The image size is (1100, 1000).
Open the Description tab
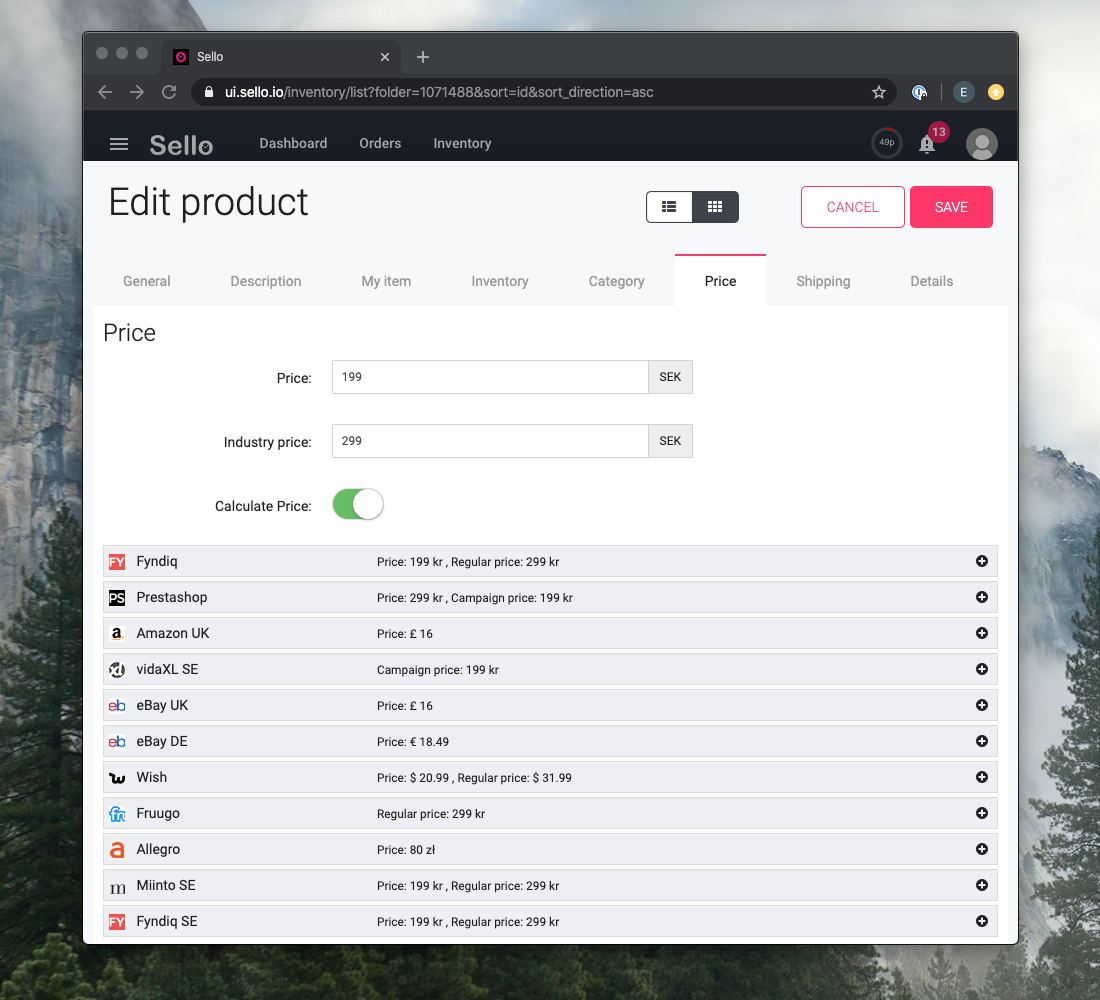[266, 281]
